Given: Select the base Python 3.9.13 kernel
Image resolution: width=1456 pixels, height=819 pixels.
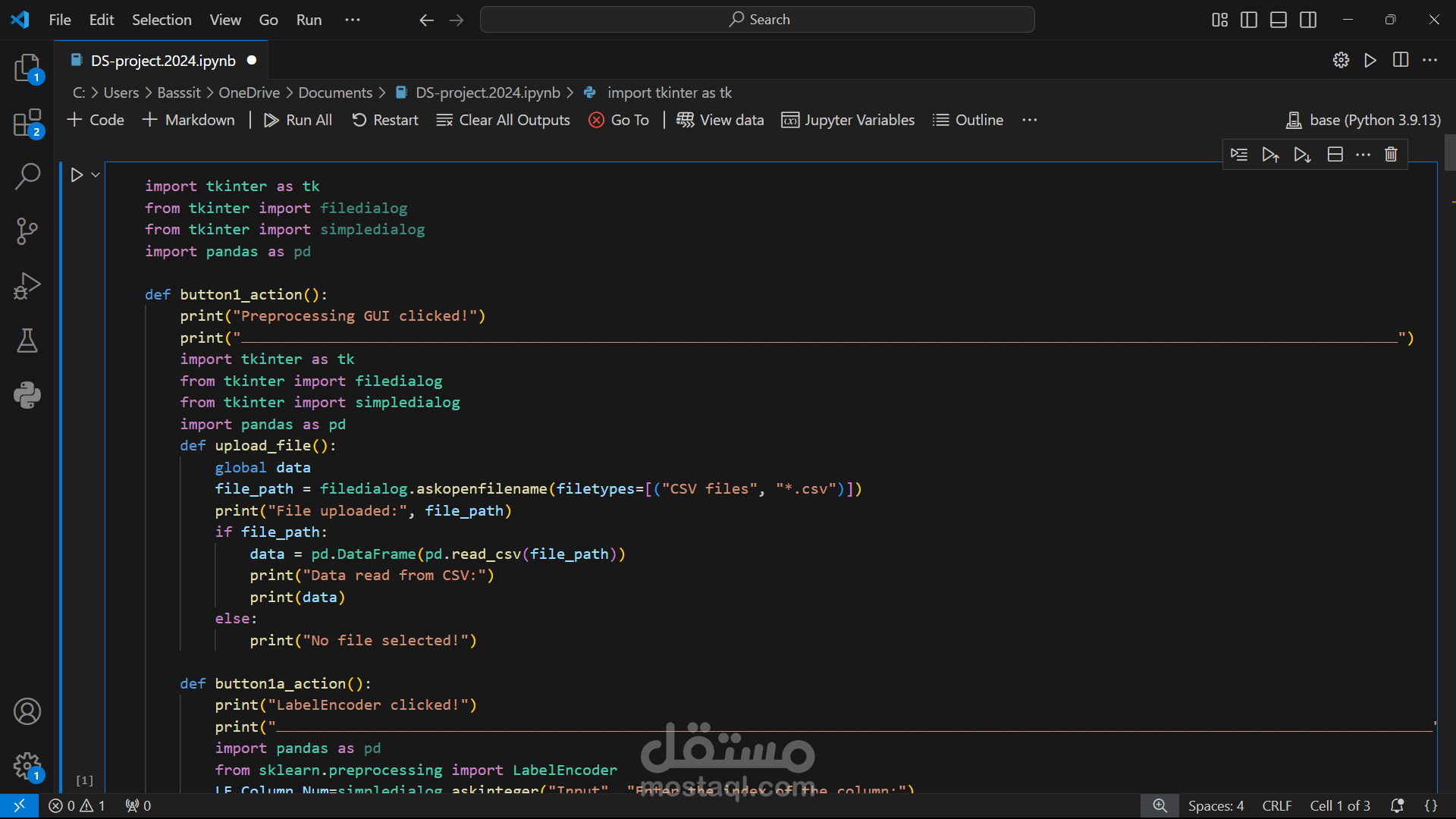Looking at the screenshot, I should [1363, 120].
